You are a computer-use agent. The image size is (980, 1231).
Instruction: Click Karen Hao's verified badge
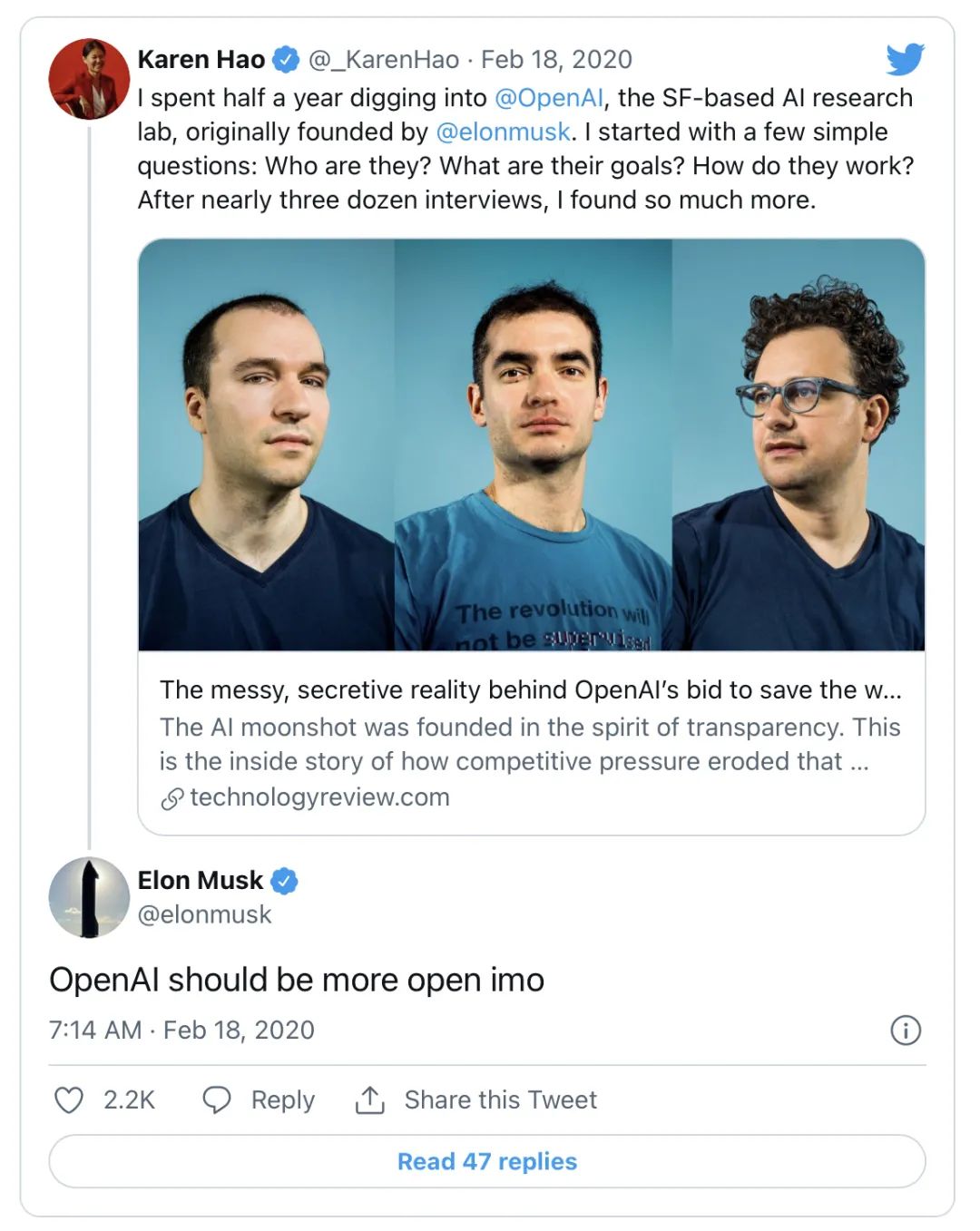pyautogui.click(x=286, y=60)
